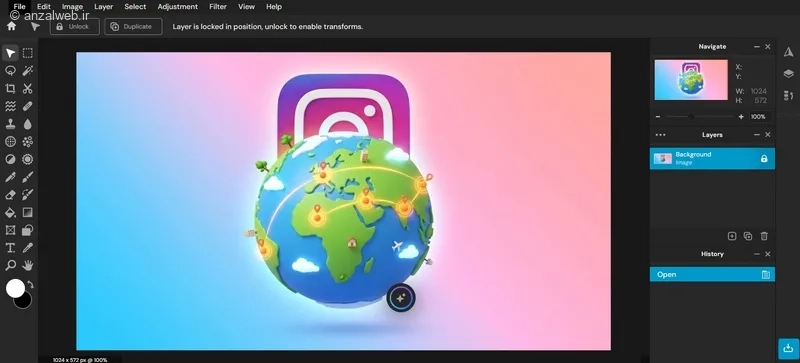Viewport: 800px width, 363px height.
Task: Select the Liquify waves tool
Action: pyautogui.click(x=10, y=106)
